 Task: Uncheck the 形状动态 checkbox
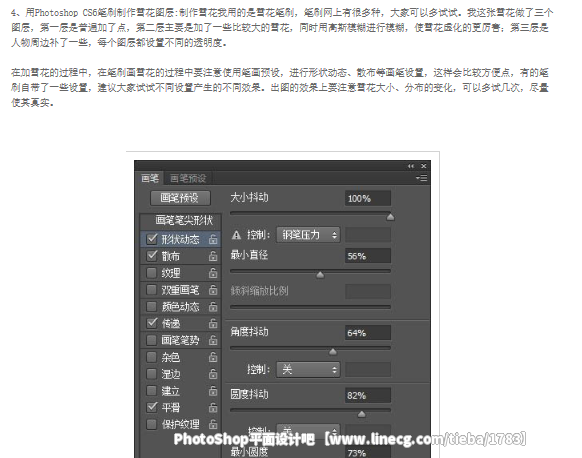(151, 239)
